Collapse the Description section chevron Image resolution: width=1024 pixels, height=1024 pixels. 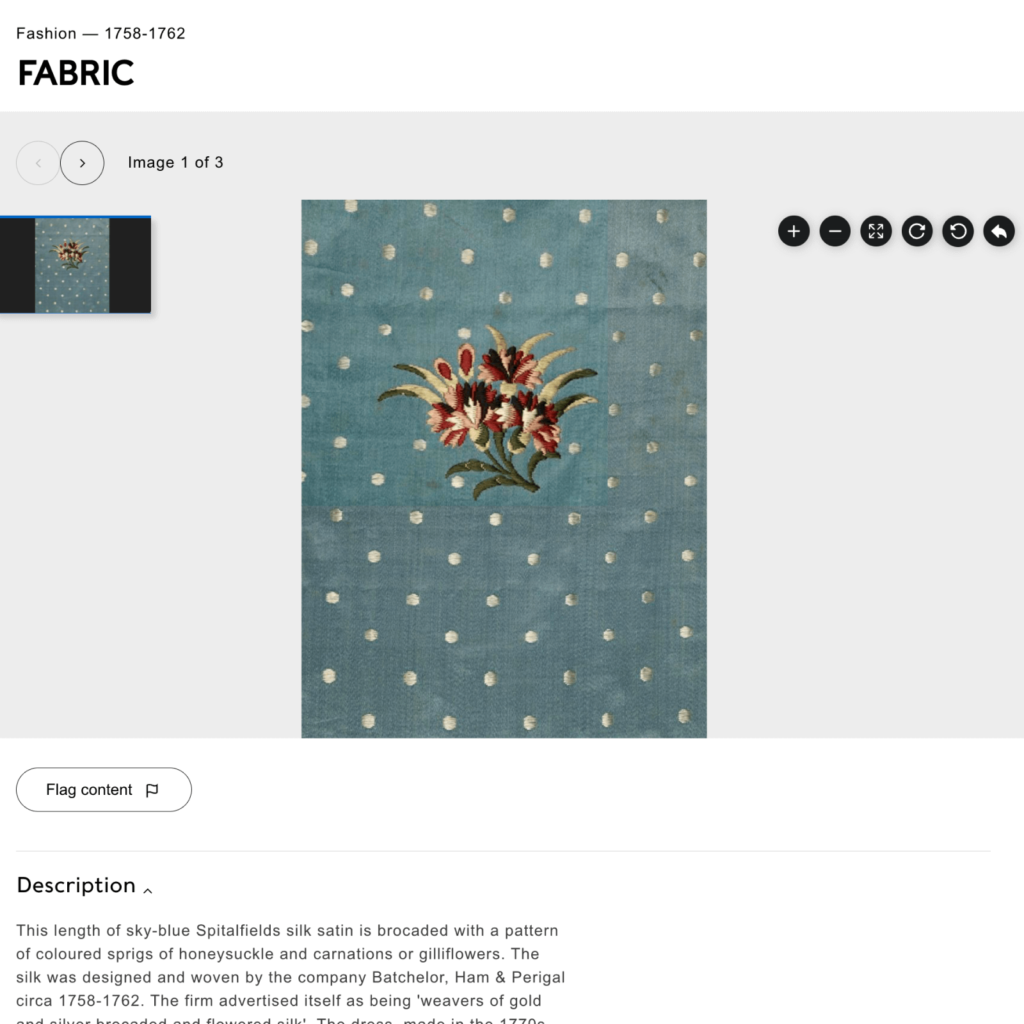[148, 889]
